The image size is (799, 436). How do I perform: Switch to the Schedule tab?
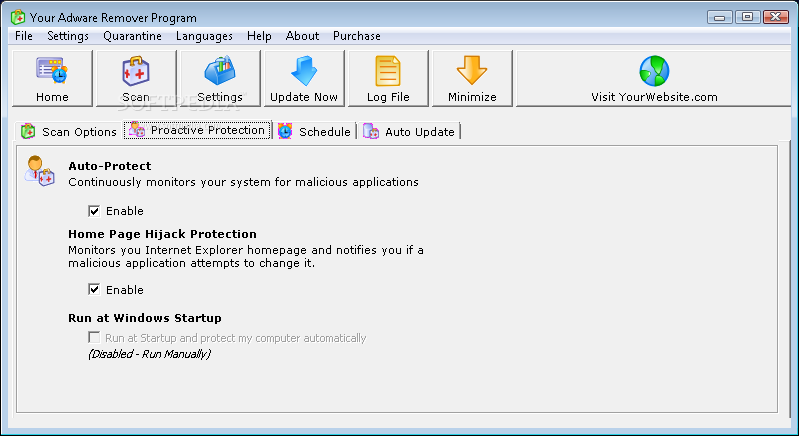tap(314, 131)
